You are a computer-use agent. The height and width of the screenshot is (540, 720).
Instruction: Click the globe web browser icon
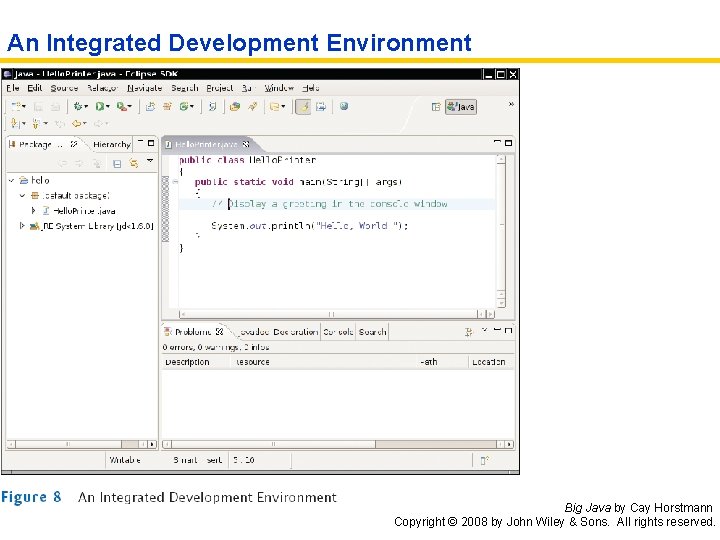tap(343, 106)
